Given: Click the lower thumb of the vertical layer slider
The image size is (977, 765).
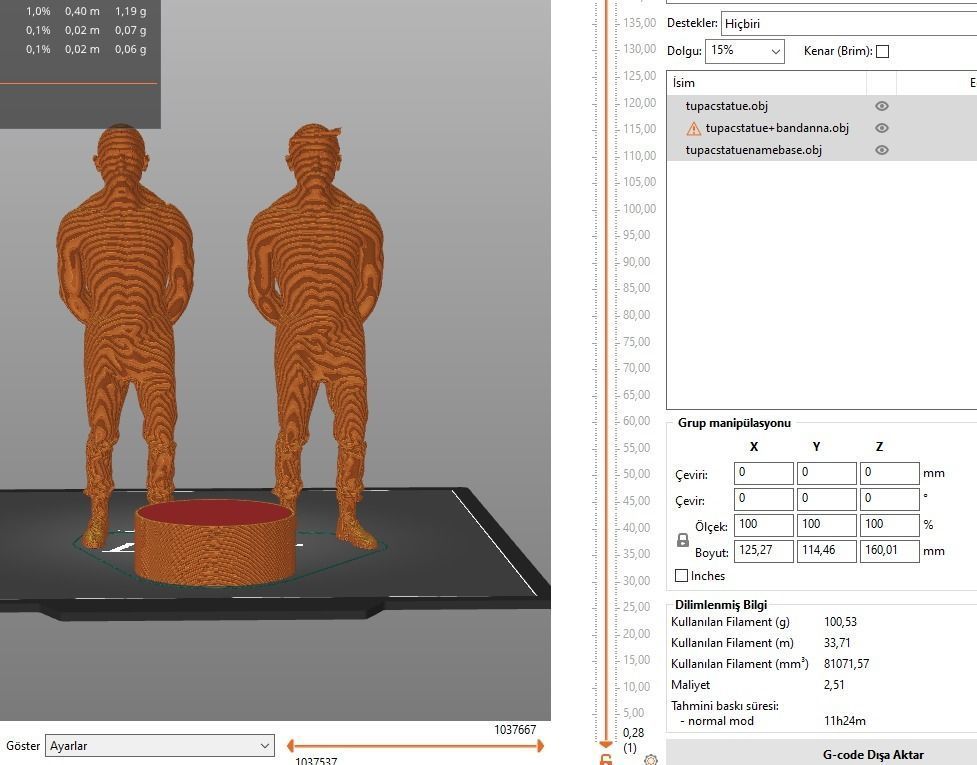Looking at the screenshot, I should tap(606, 744).
